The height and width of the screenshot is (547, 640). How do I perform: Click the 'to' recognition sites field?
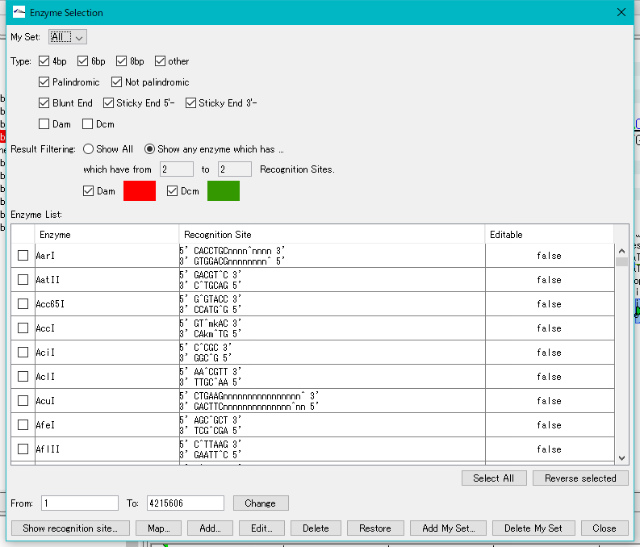coord(235,169)
